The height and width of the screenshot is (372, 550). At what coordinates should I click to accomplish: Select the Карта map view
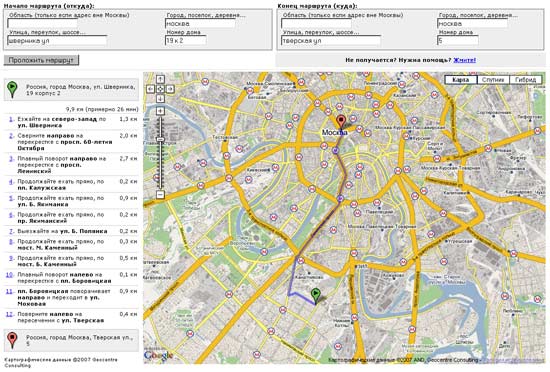(x=461, y=80)
